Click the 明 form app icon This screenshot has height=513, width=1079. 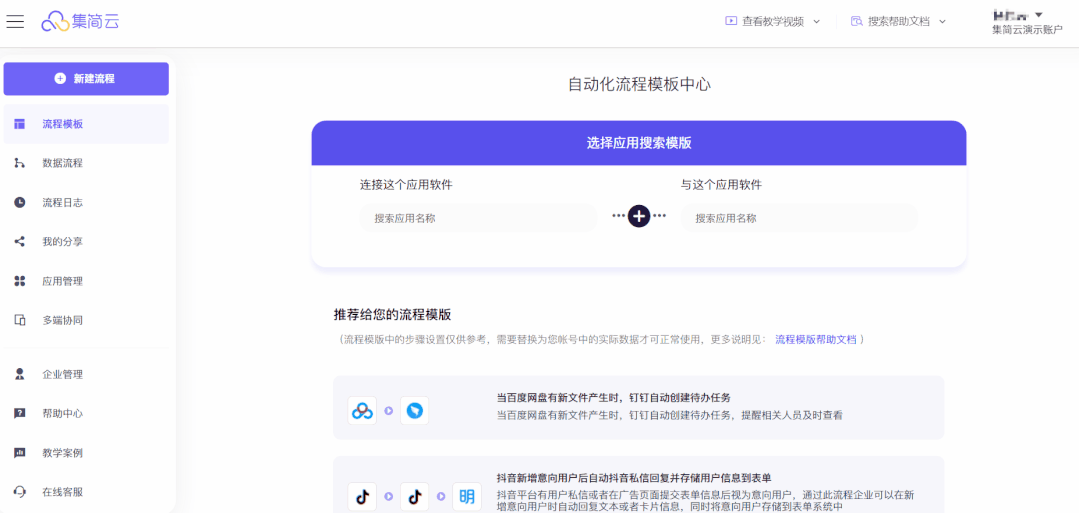[x=467, y=496]
